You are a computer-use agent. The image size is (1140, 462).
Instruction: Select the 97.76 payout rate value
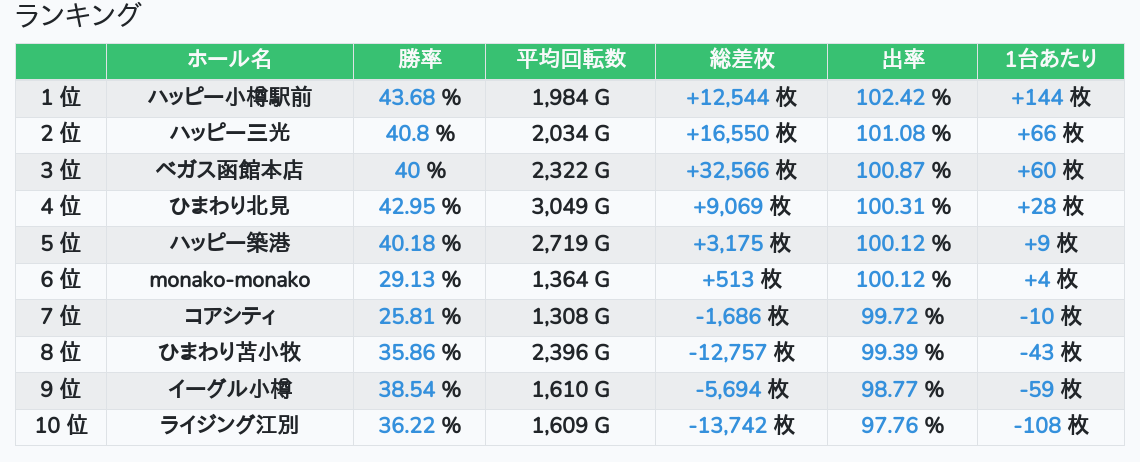890,426
